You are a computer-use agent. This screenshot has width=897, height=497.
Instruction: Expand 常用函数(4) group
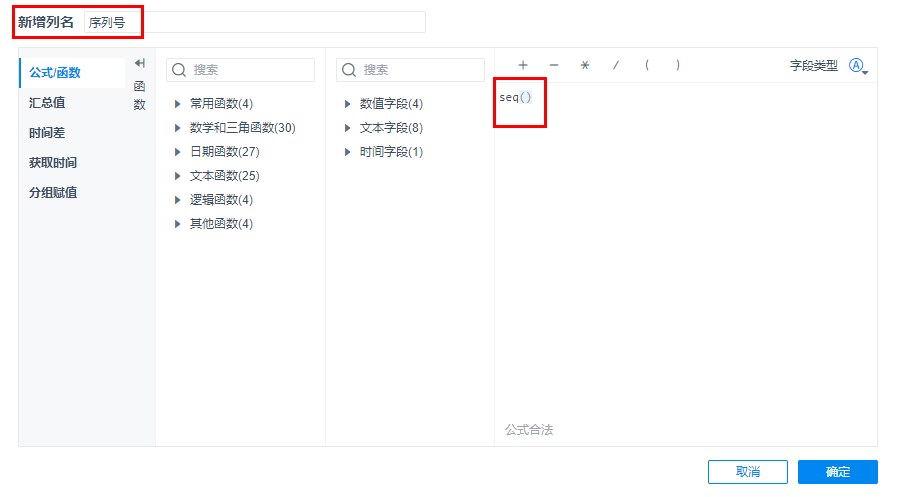[x=177, y=104]
